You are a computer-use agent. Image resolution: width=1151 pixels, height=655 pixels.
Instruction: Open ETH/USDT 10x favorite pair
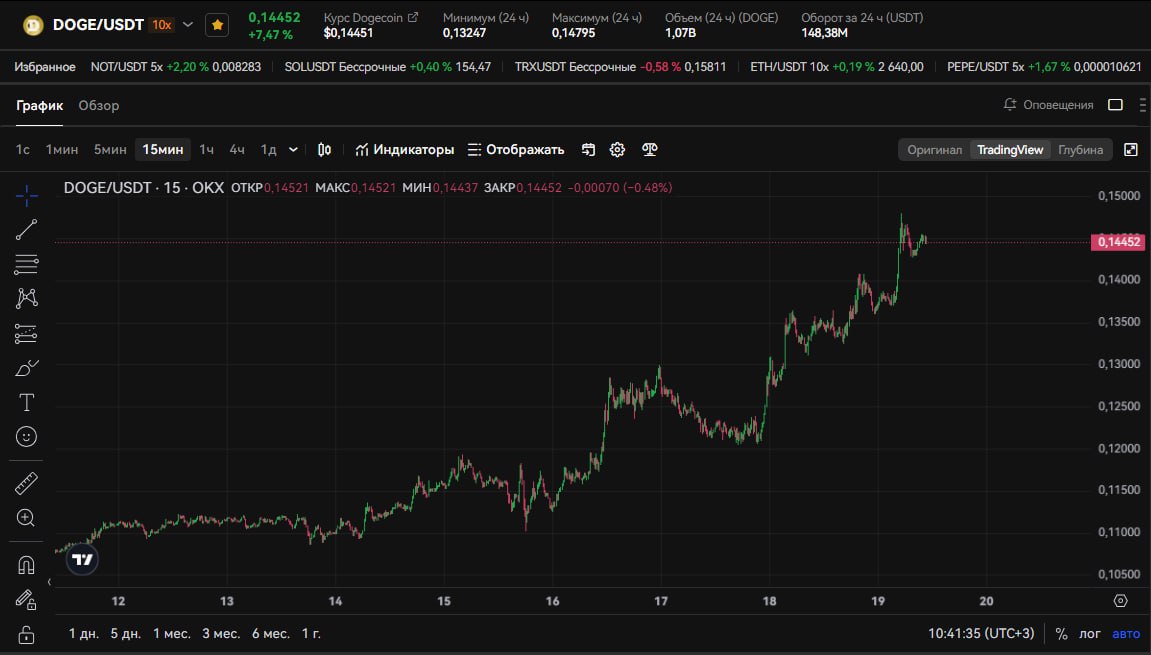(x=837, y=67)
